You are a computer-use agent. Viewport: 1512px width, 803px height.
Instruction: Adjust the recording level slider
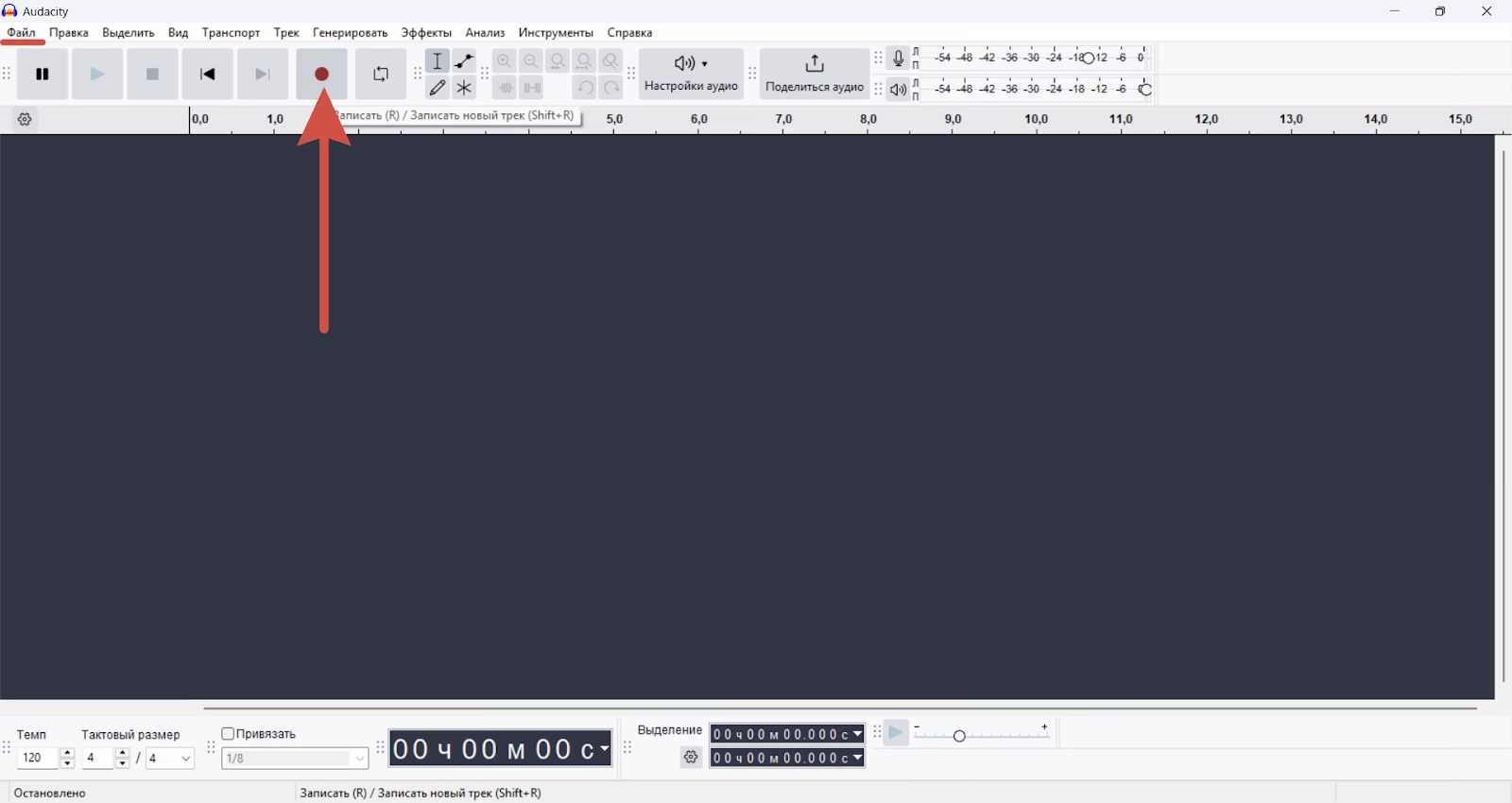click(1089, 59)
